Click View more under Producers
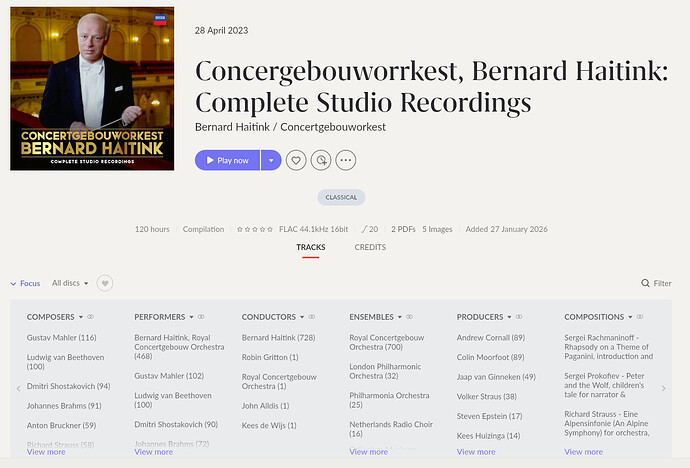The width and height of the screenshot is (690, 468). [476, 452]
